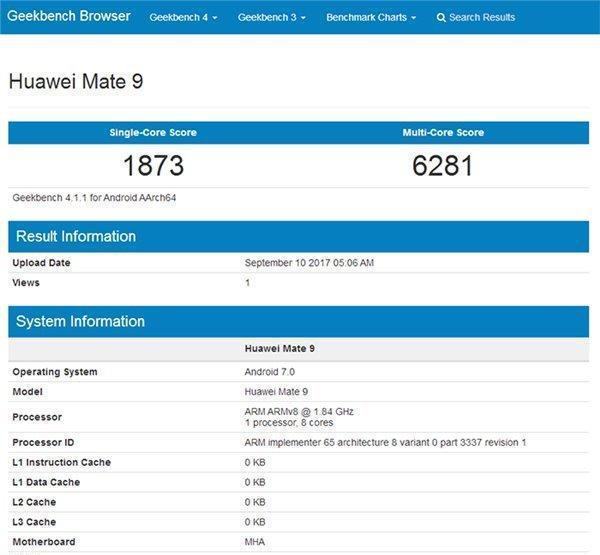600x555 pixels.
Task: Click the L1 Data Cache label
Action: (x=46, y=482)
